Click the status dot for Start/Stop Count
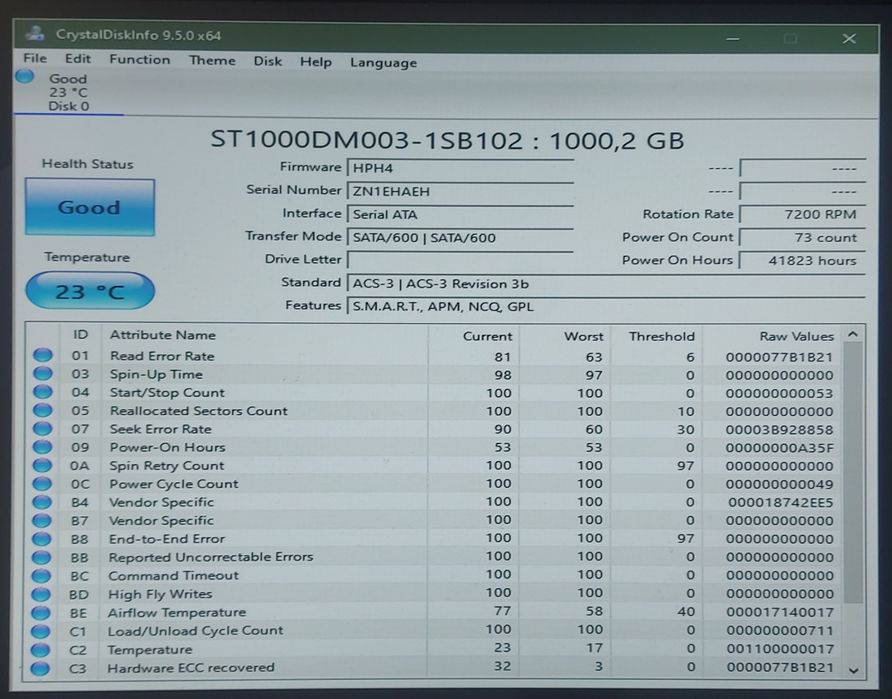Viewport: 892px width, 699px height. [43, 392]
